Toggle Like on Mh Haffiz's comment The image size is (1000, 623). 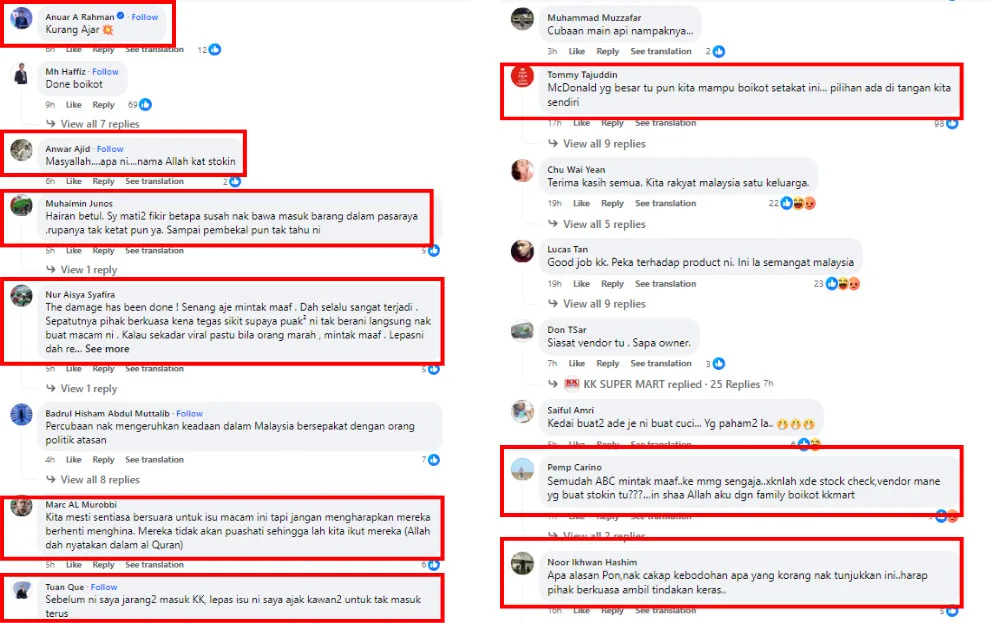[74, 104]
